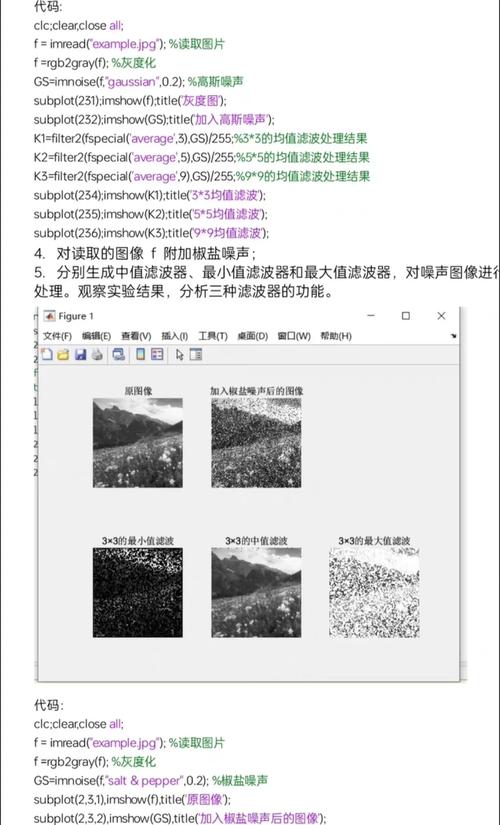The image size is (500, 825).
Task: Click the plot title 3×3的最小值滤波
Action: (x=138, y=541)
